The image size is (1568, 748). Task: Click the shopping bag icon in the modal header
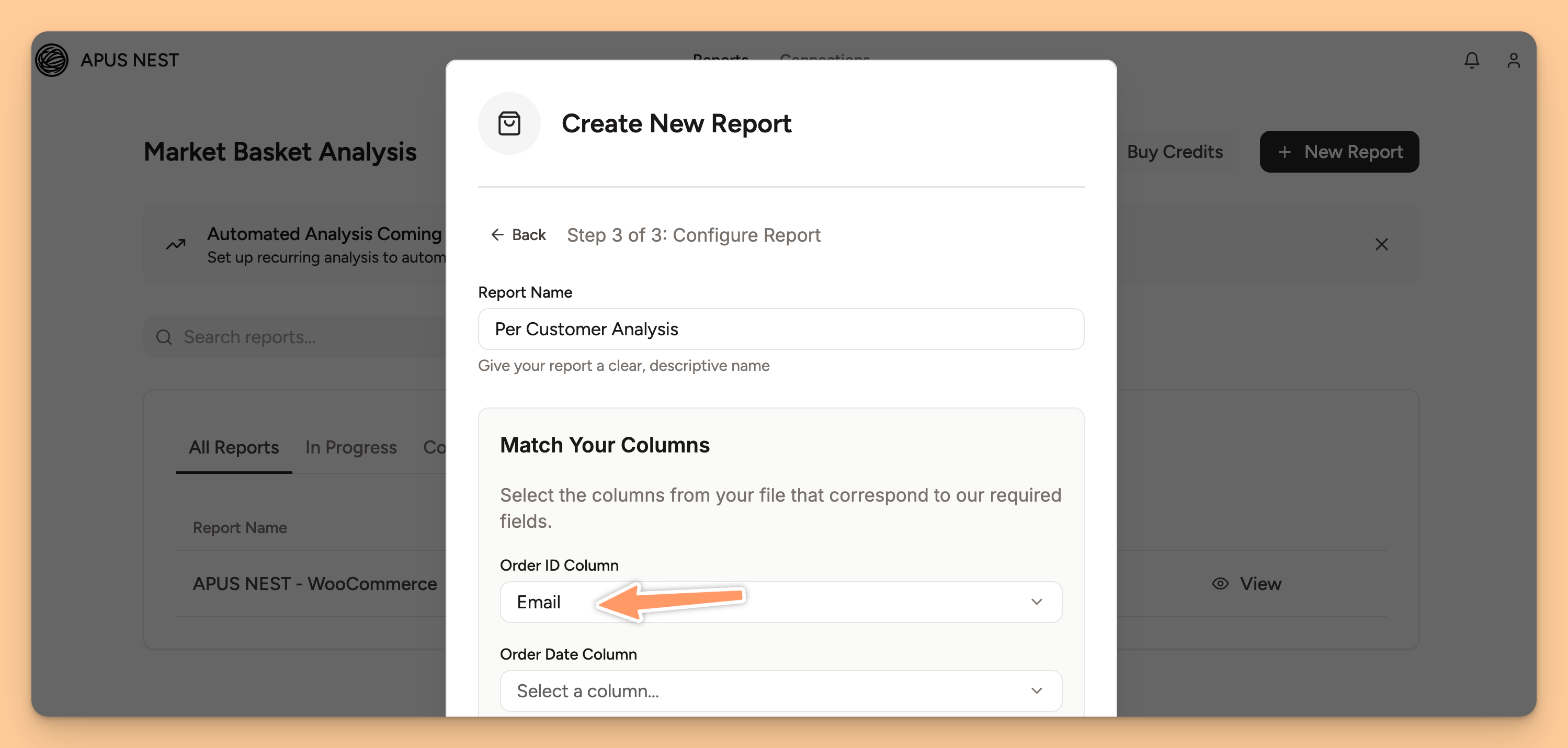509,123
